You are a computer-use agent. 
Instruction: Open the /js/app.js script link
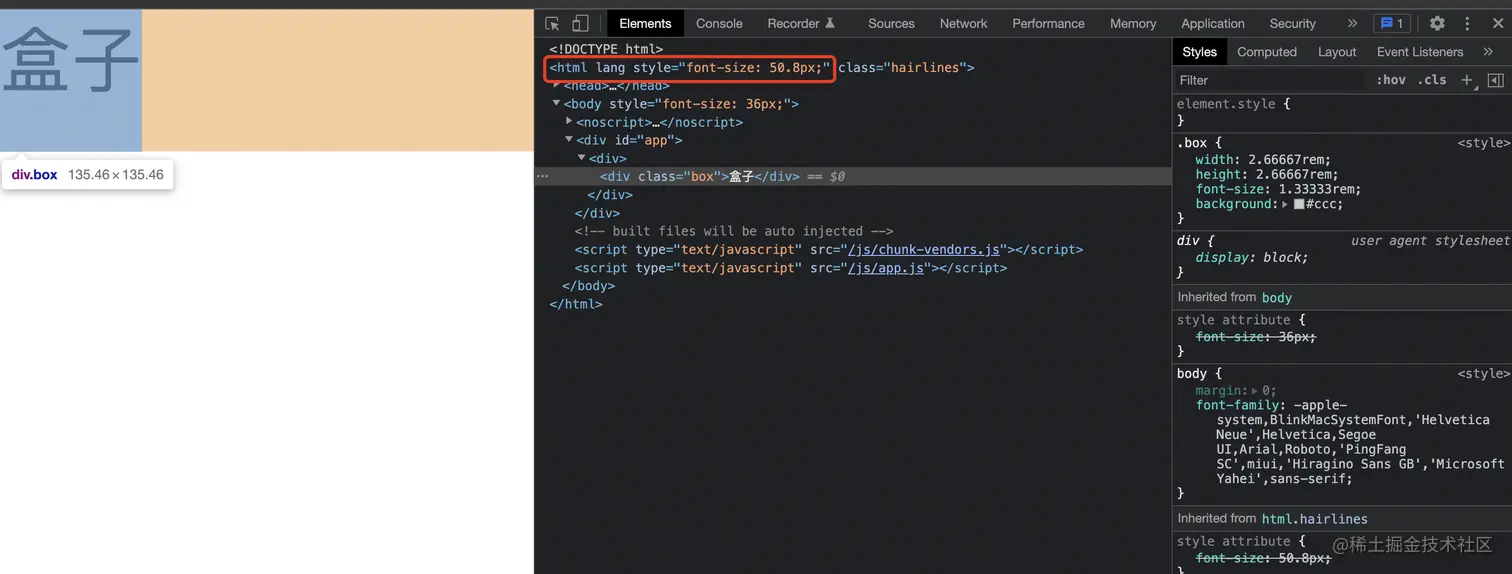click(888, 268)
